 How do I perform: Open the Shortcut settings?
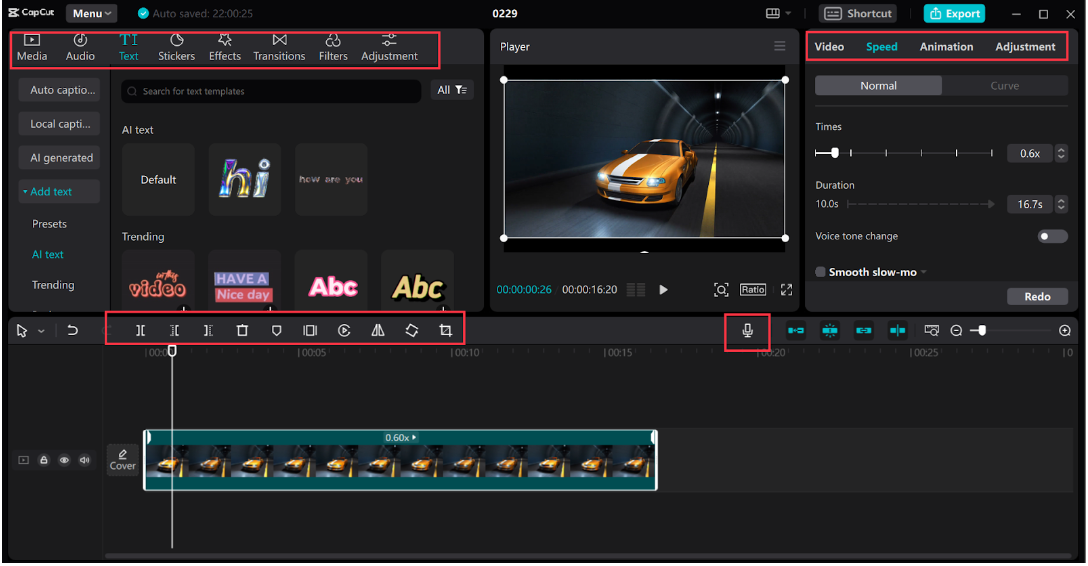point(858,13)
